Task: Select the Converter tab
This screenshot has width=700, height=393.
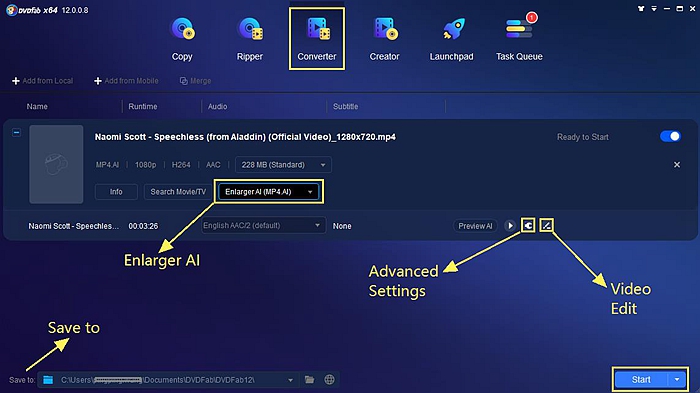Action: tap(317, 39)
